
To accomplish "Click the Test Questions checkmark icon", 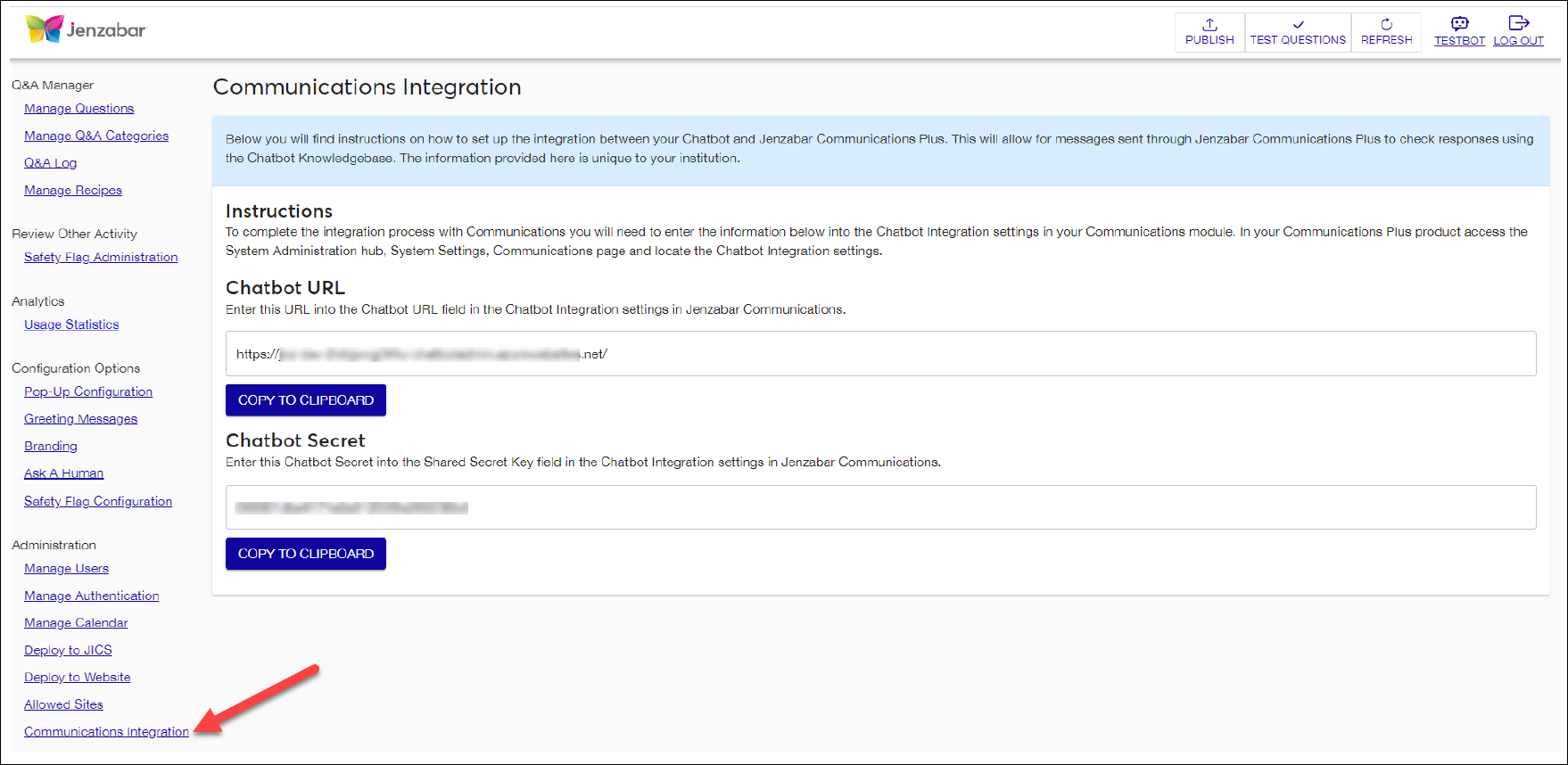I will (1298, 25).
